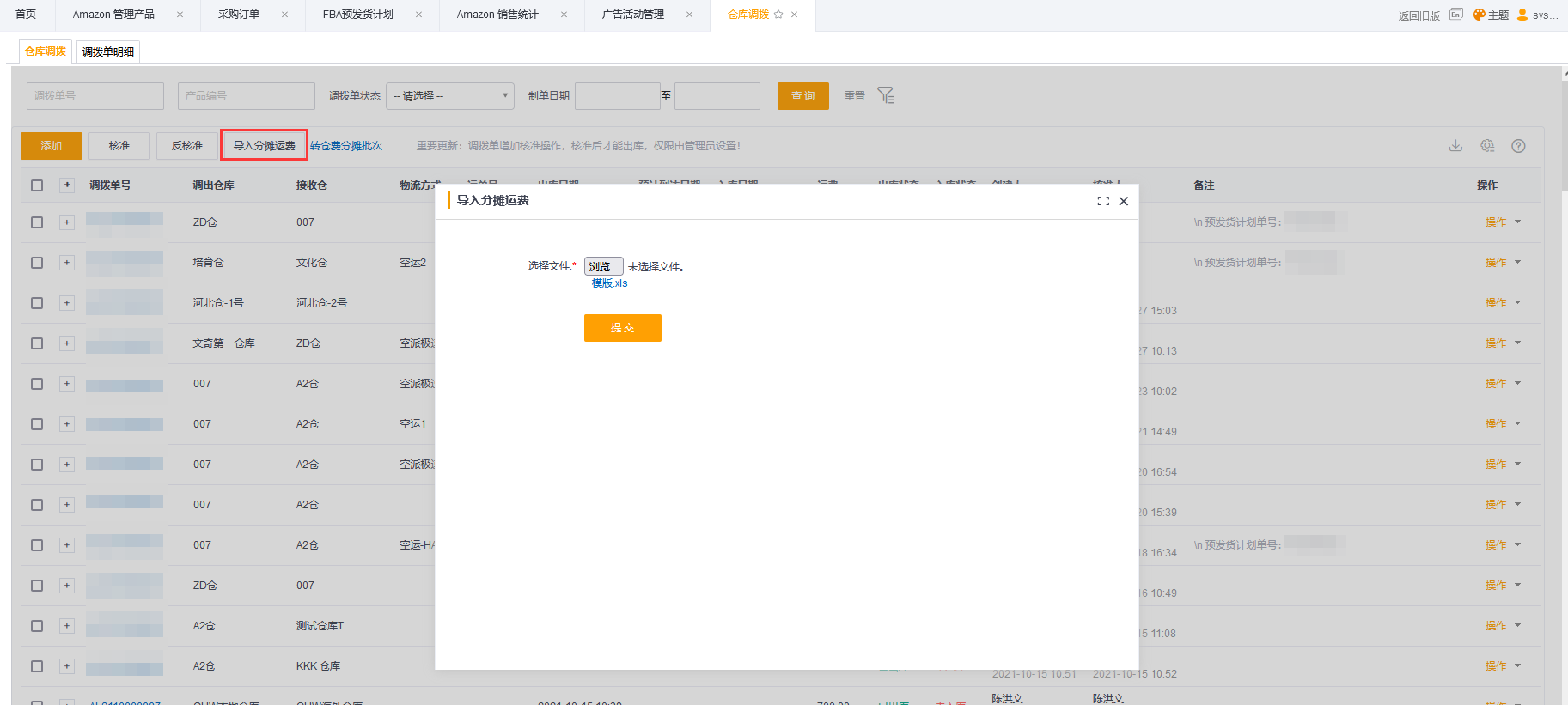Check the row checkbox for 培育仓 transfer

(37, 263)
